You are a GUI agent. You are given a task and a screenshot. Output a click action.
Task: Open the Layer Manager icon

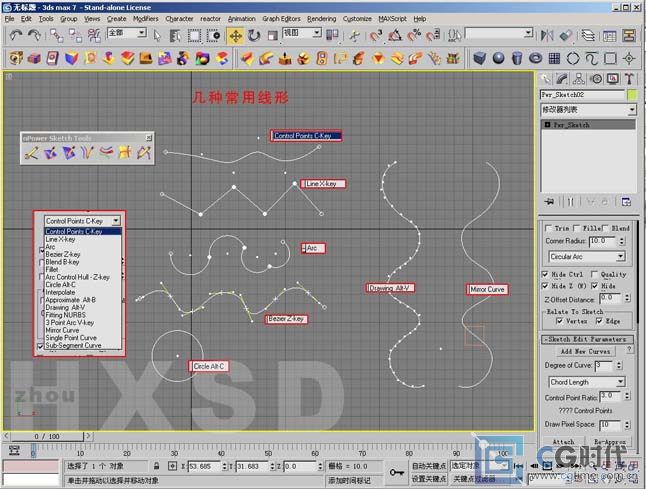[x=588, y=36]
